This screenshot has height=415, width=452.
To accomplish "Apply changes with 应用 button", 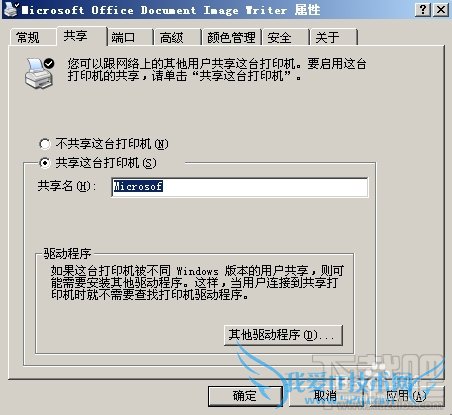I will point(407,396).
